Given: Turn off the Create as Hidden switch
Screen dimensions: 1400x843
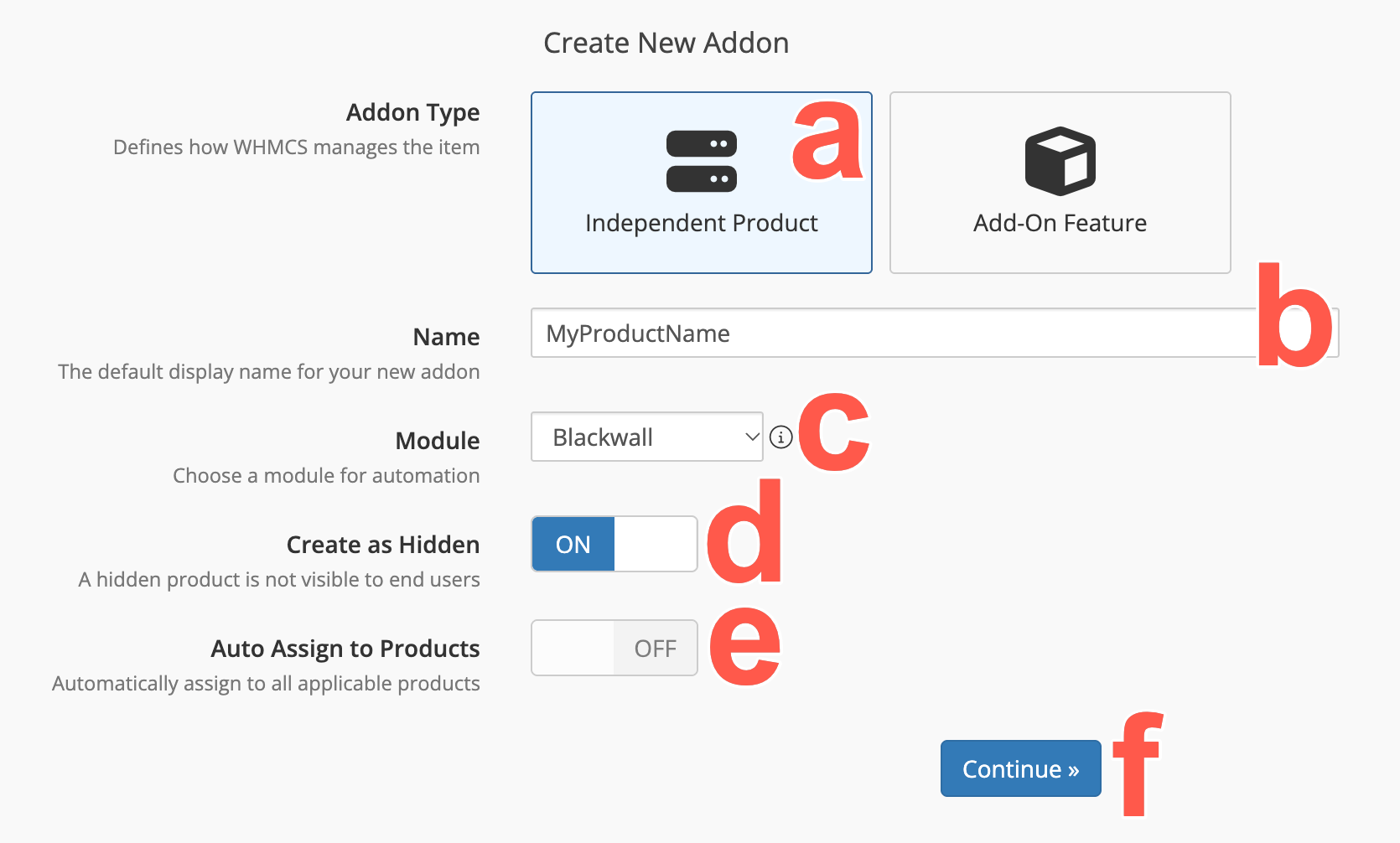Looking at the screenshot, I should click(614, 544).
